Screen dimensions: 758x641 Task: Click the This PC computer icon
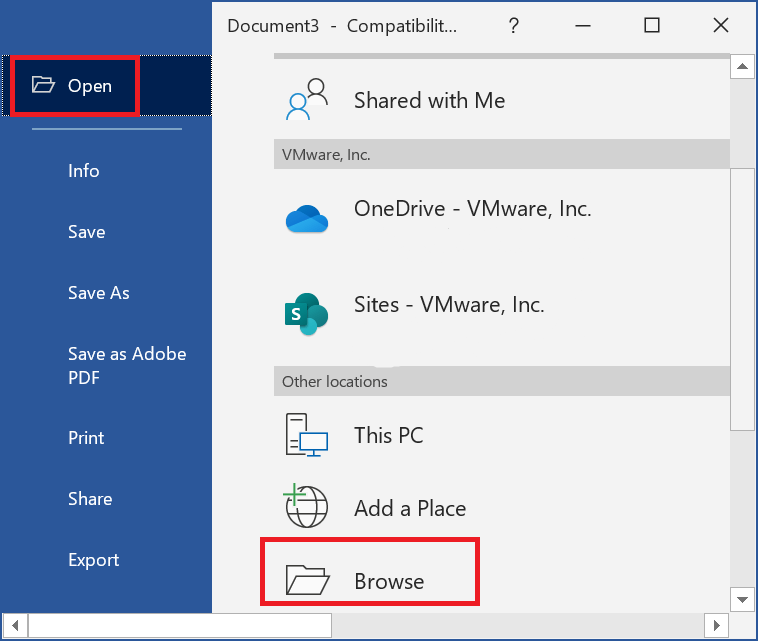pyautogui.click(x=306, y=435)
